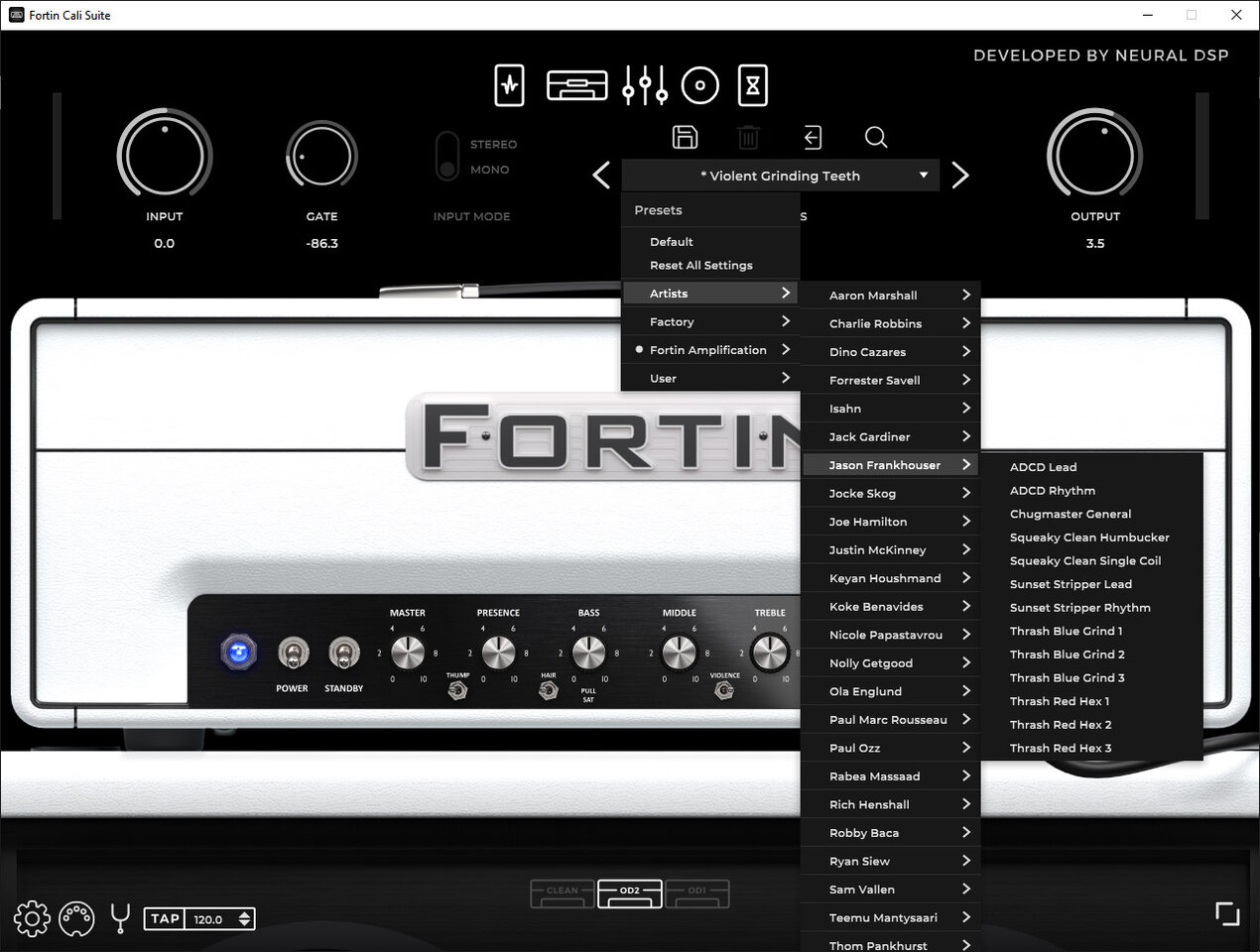Click the gate value -86.3

point(321,243)
